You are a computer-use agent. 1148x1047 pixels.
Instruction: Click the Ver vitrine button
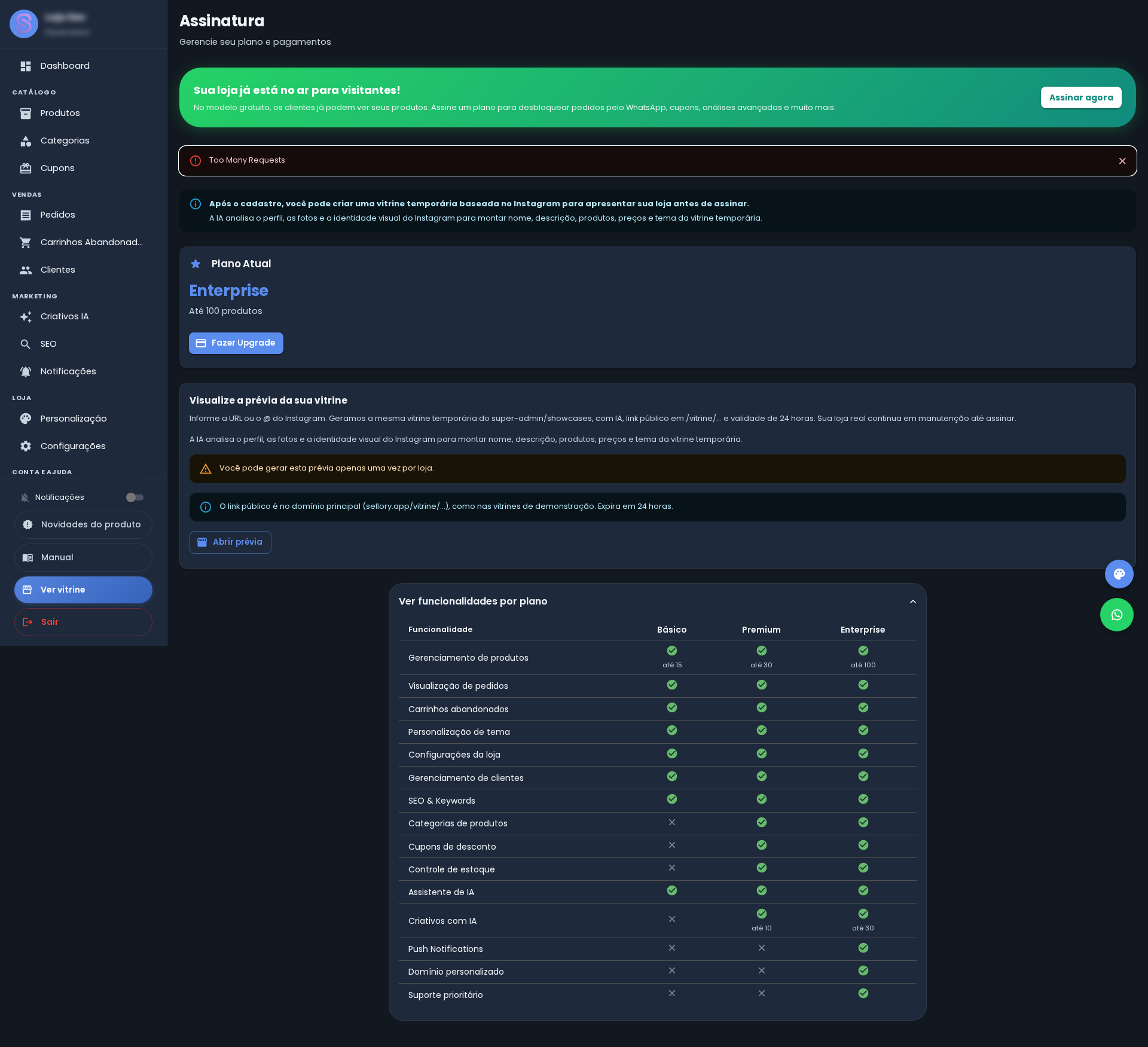pos(83,590)
